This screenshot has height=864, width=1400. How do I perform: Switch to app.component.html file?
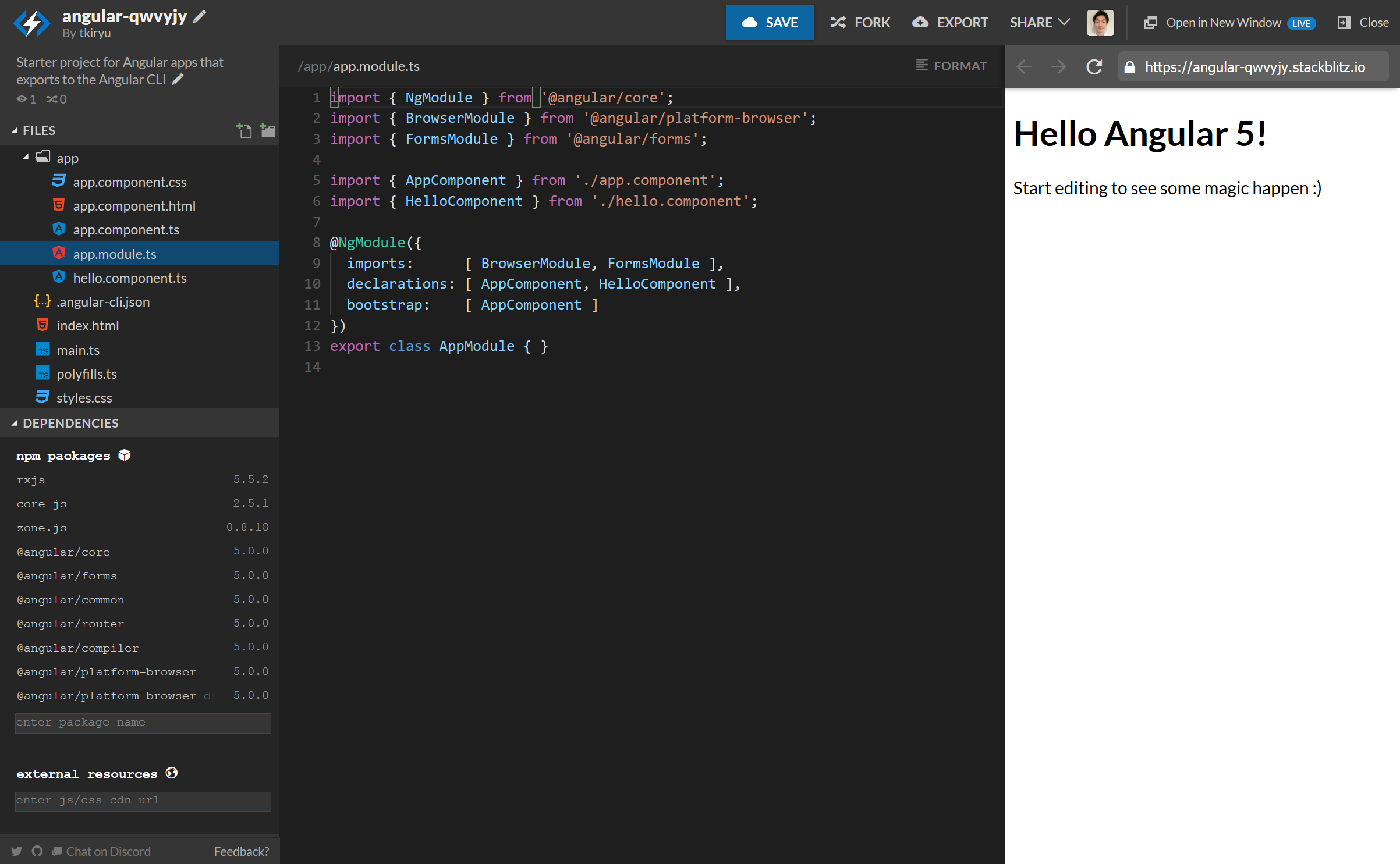point(133,205)
